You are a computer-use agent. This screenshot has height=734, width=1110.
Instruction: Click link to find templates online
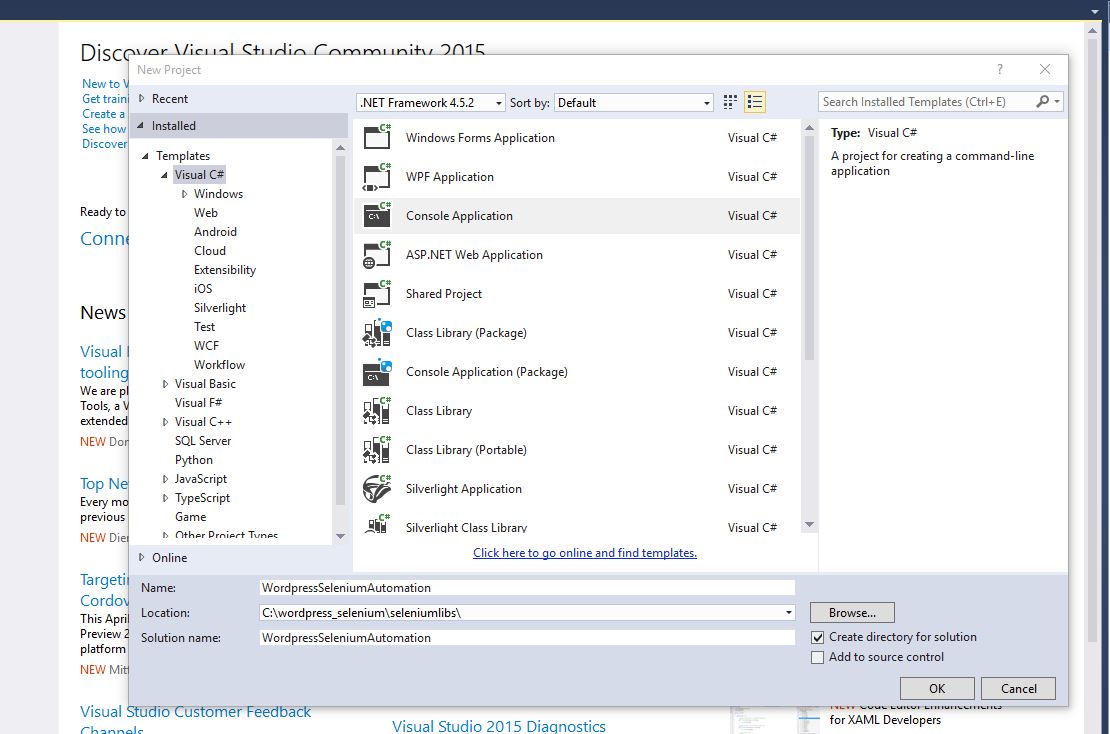(x=585, y=553)
